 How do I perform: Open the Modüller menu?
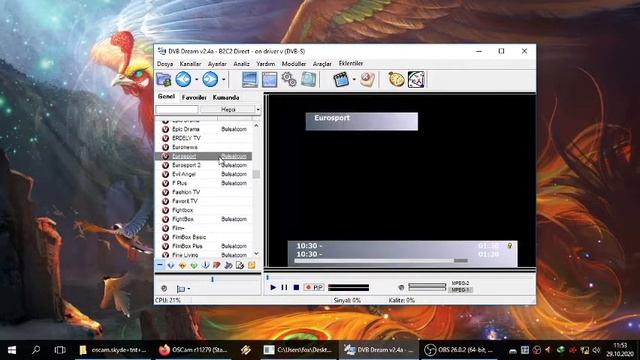294,64
